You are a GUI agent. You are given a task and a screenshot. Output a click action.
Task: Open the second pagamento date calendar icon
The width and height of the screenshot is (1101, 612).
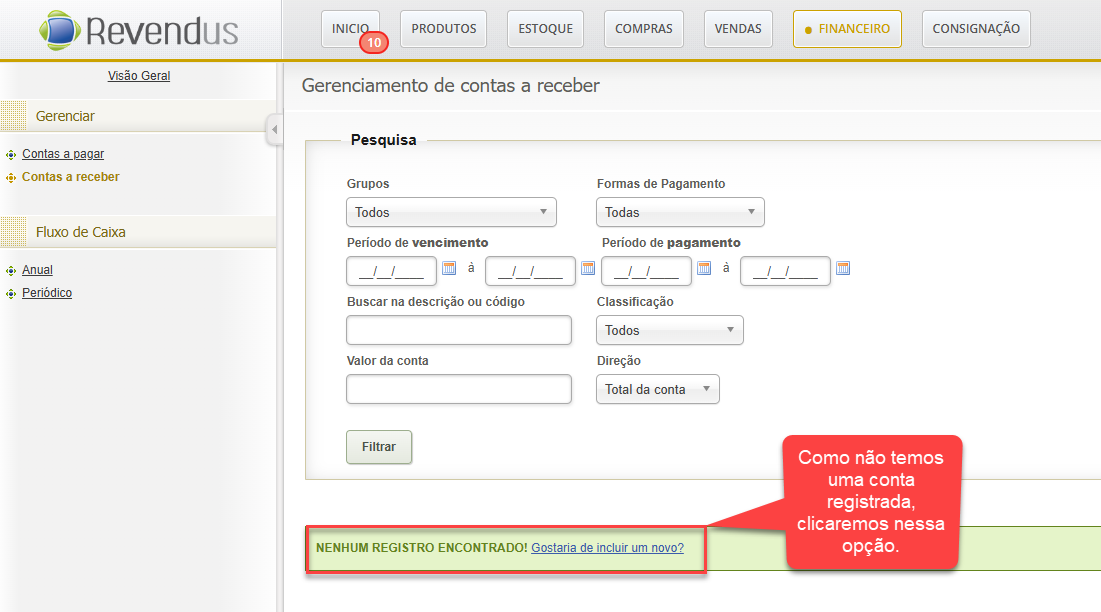(x=843, y=267)
